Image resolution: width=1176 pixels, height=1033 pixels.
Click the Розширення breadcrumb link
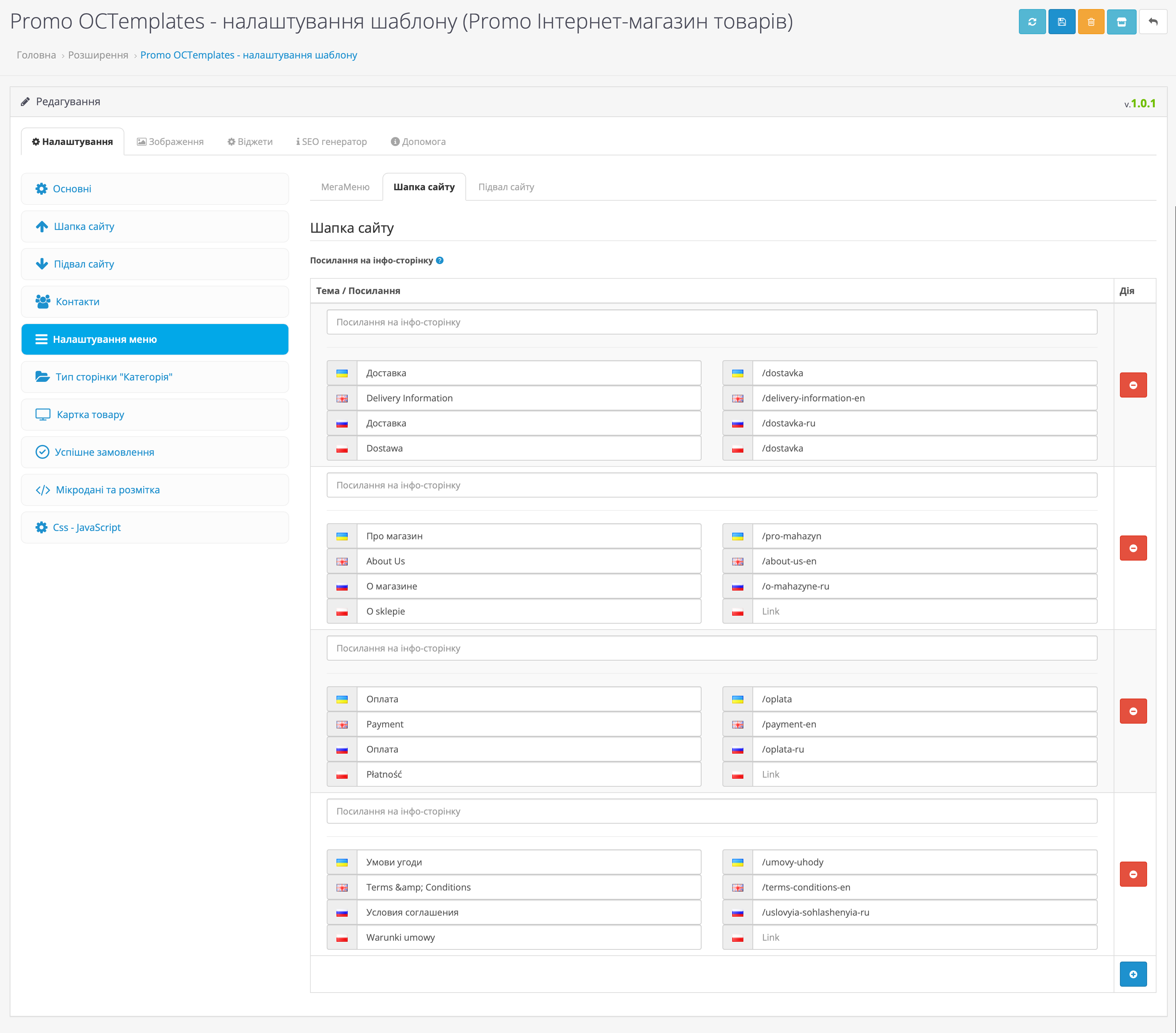pyautogui.click(x=98, y=55)
